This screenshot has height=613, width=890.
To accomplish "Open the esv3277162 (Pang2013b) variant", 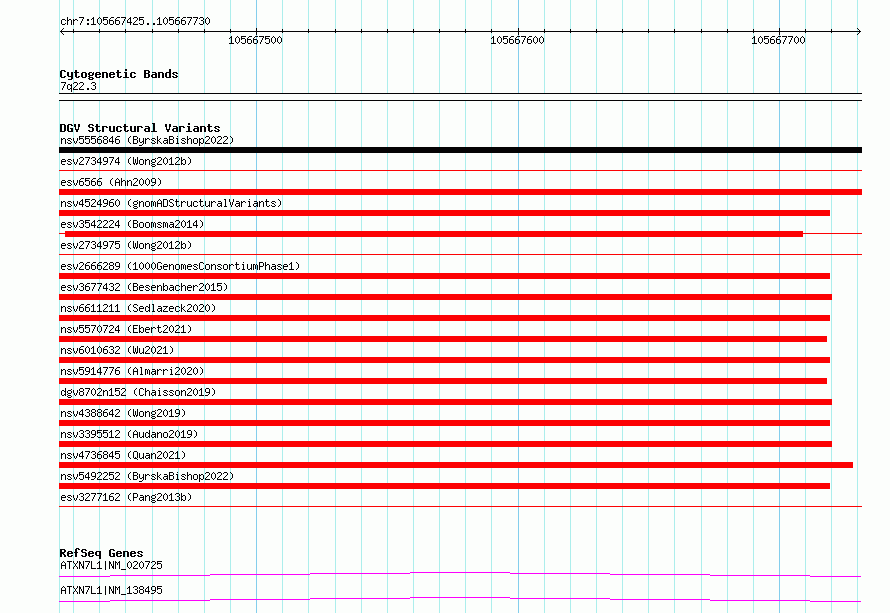I will [x=126, y=497].
